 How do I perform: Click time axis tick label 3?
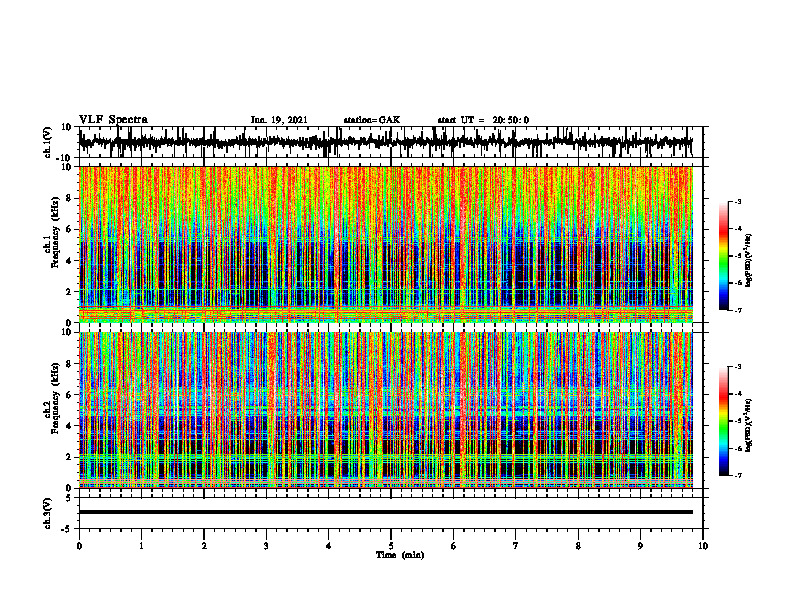click(266, 546)
